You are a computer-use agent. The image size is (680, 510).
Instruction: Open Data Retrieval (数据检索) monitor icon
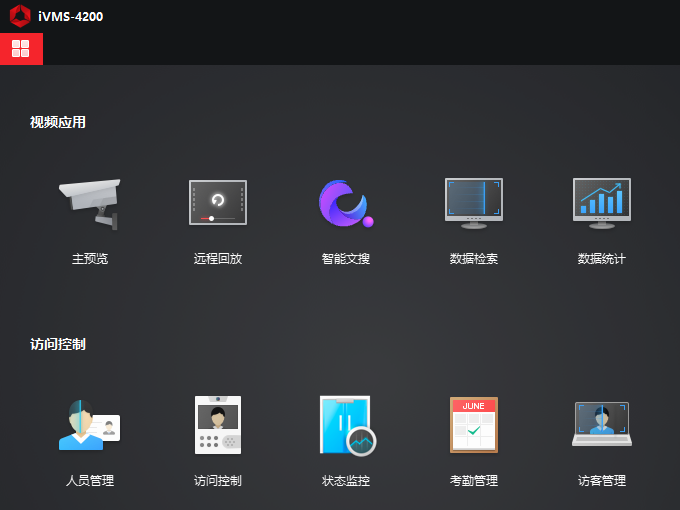(474, 203)
